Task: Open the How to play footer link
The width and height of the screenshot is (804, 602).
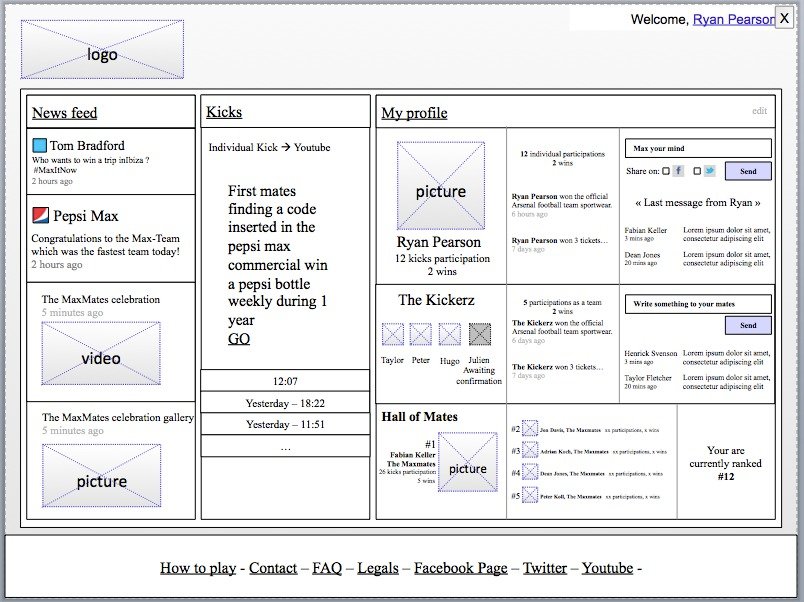Action: point(198,568)
